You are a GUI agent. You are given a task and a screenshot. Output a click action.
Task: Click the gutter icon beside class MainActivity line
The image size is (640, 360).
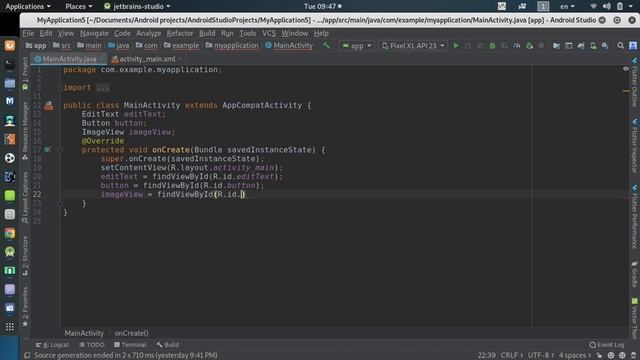click(x=49, y=106)
